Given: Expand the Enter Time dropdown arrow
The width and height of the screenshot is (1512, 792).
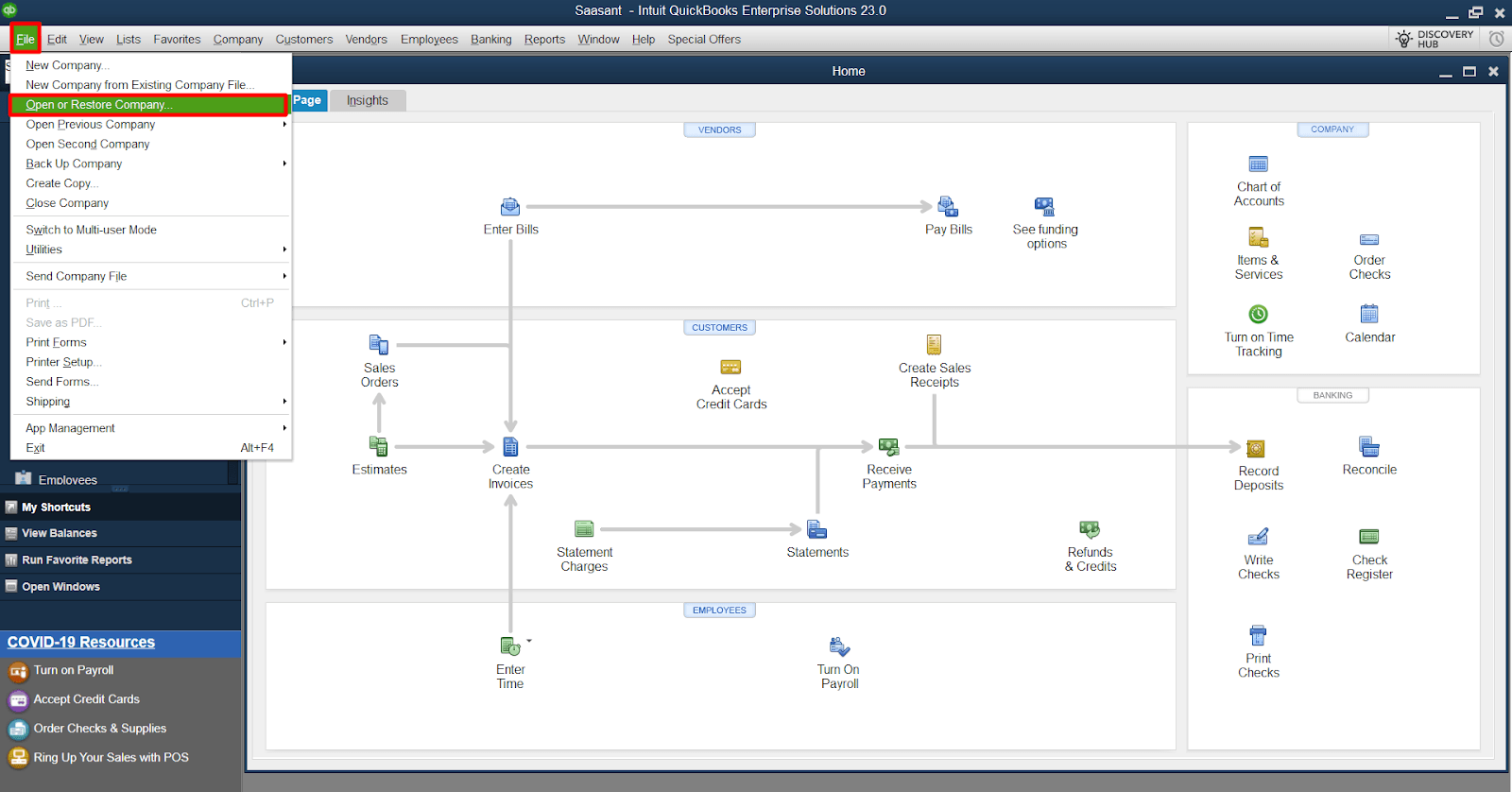Looking at the screenshot, I should (529, 641).
